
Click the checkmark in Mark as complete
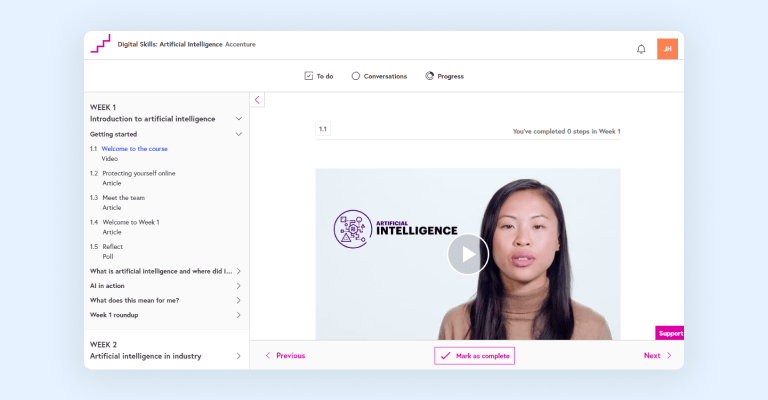(445, 356)
